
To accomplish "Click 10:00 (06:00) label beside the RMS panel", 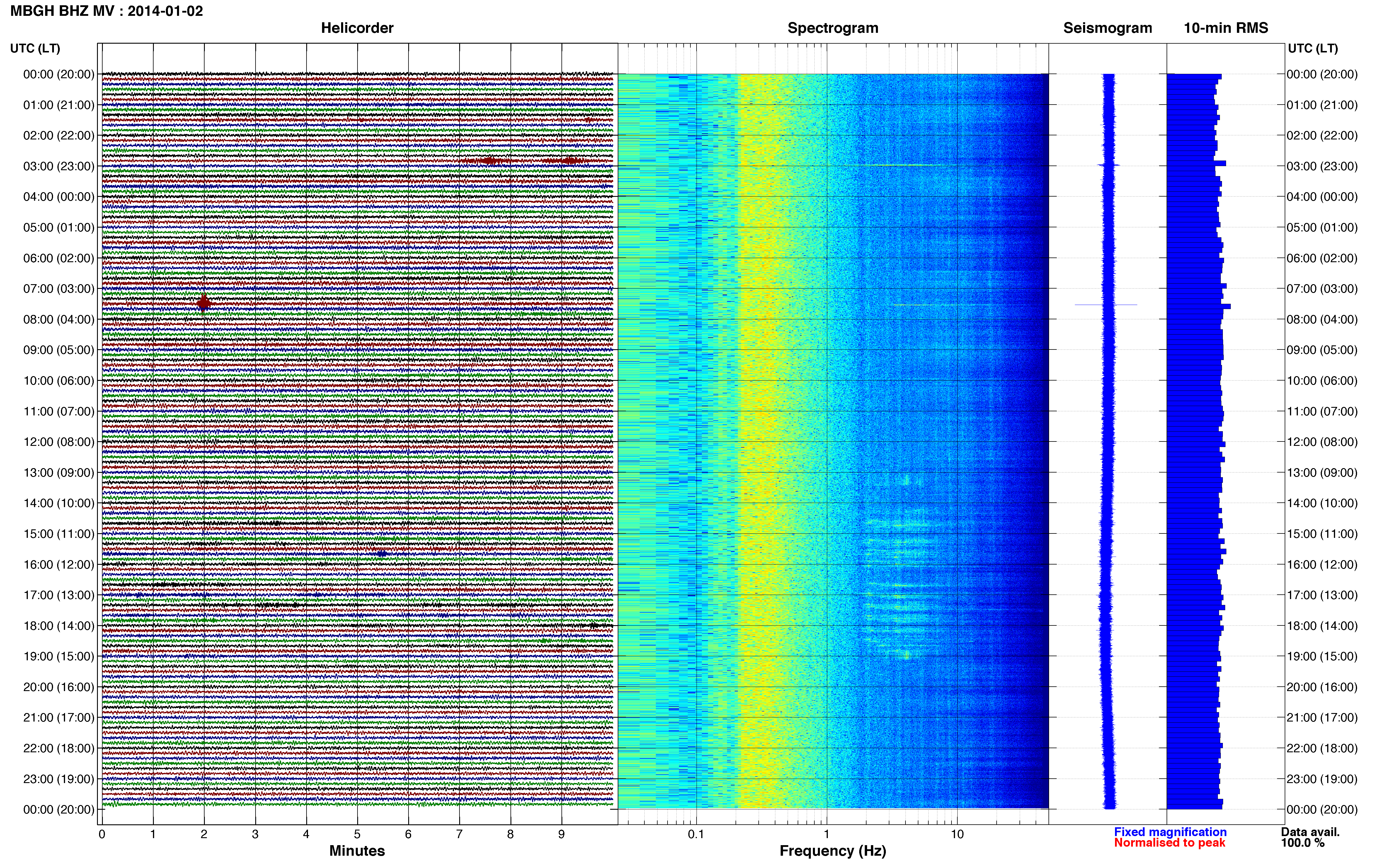I will pyautogui.click(x=1322, y=381).
